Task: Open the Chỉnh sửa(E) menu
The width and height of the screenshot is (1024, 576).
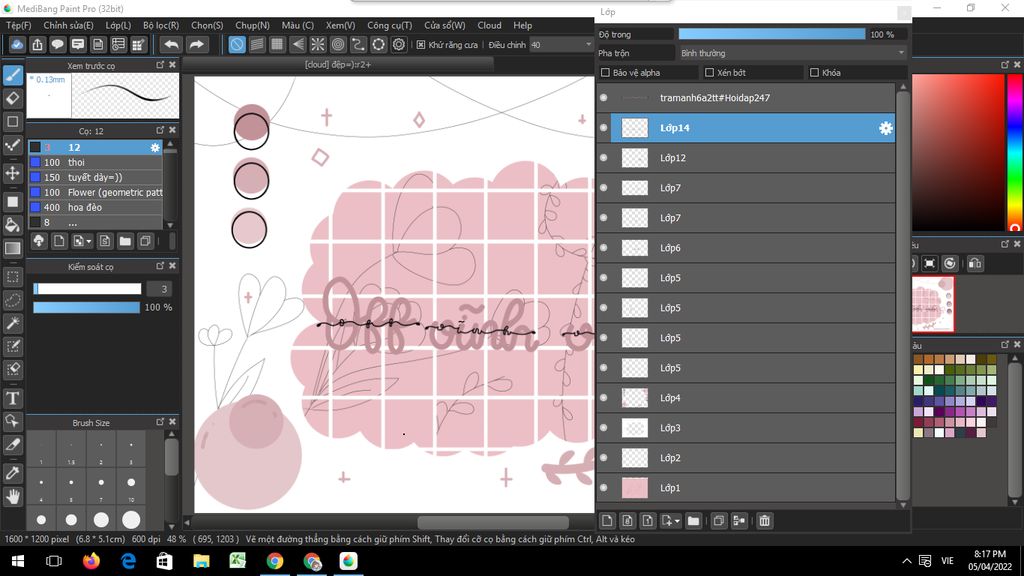Action: (69, 25)
